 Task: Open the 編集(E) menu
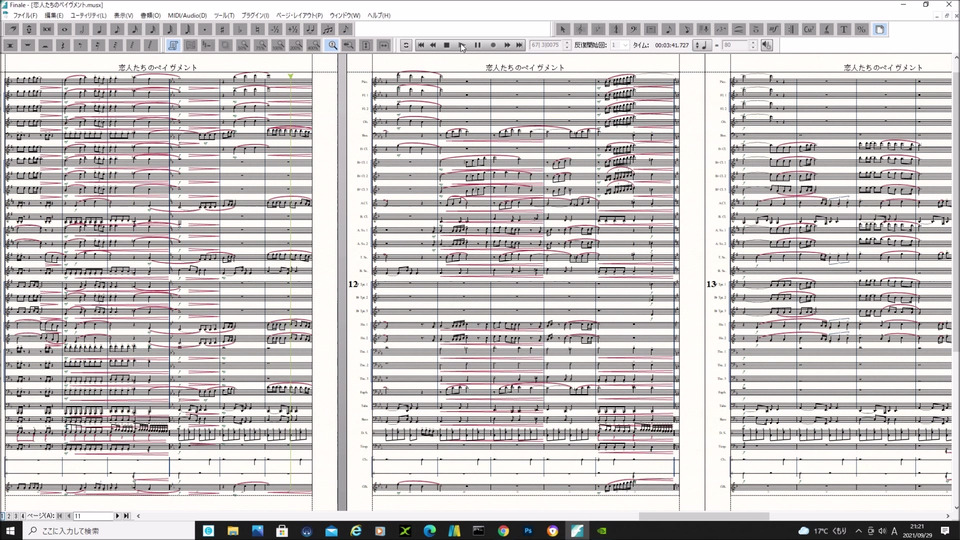[x=54, y=15]
